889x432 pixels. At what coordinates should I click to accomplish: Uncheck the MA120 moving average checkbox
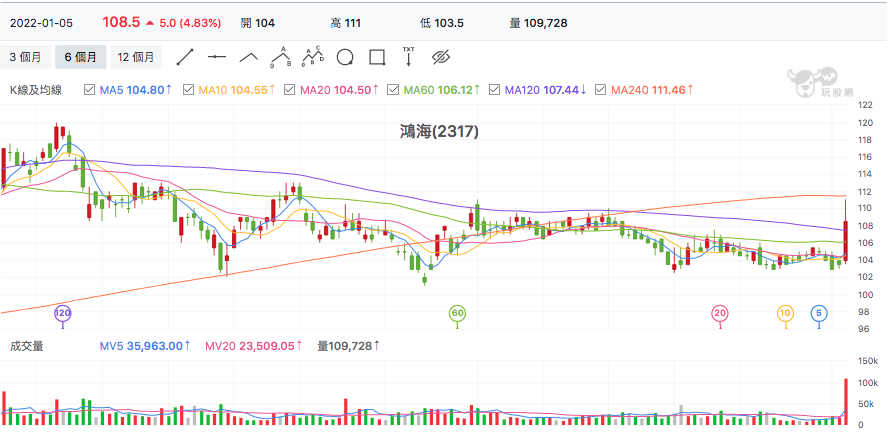coord(494,90)
